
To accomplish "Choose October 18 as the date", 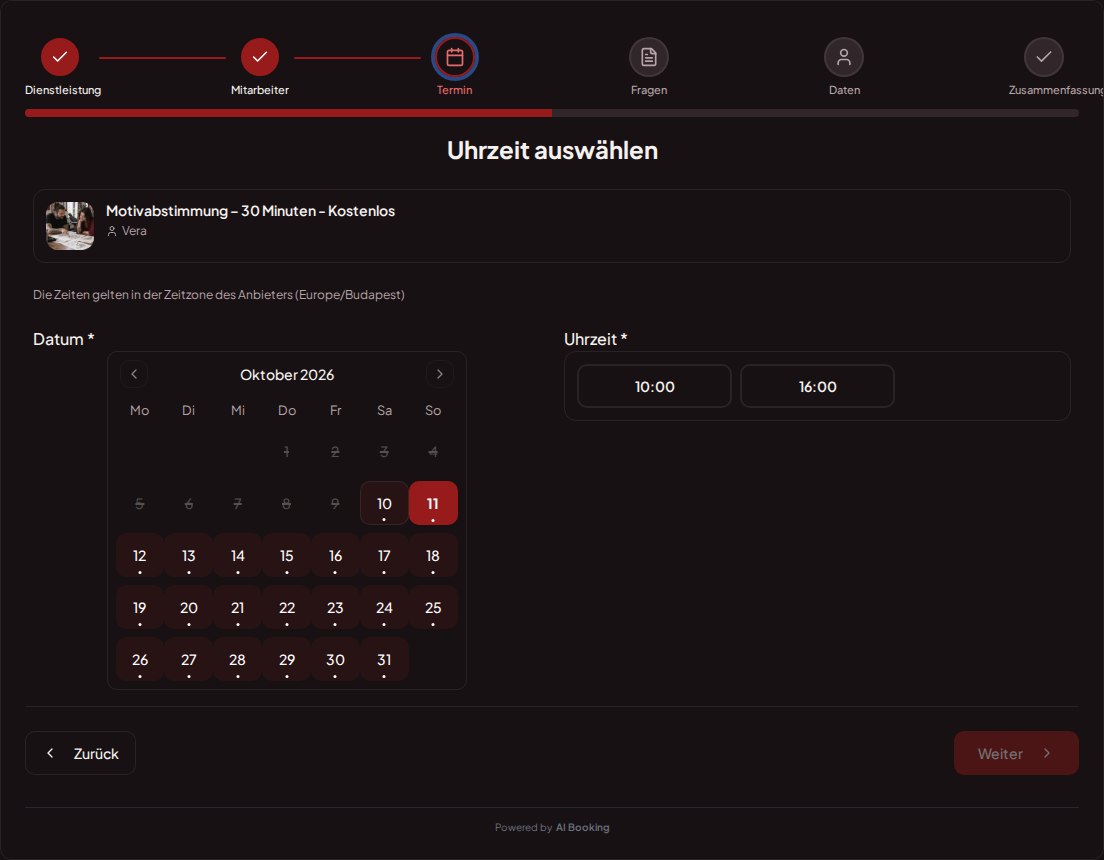I will [x=433, y=556].
